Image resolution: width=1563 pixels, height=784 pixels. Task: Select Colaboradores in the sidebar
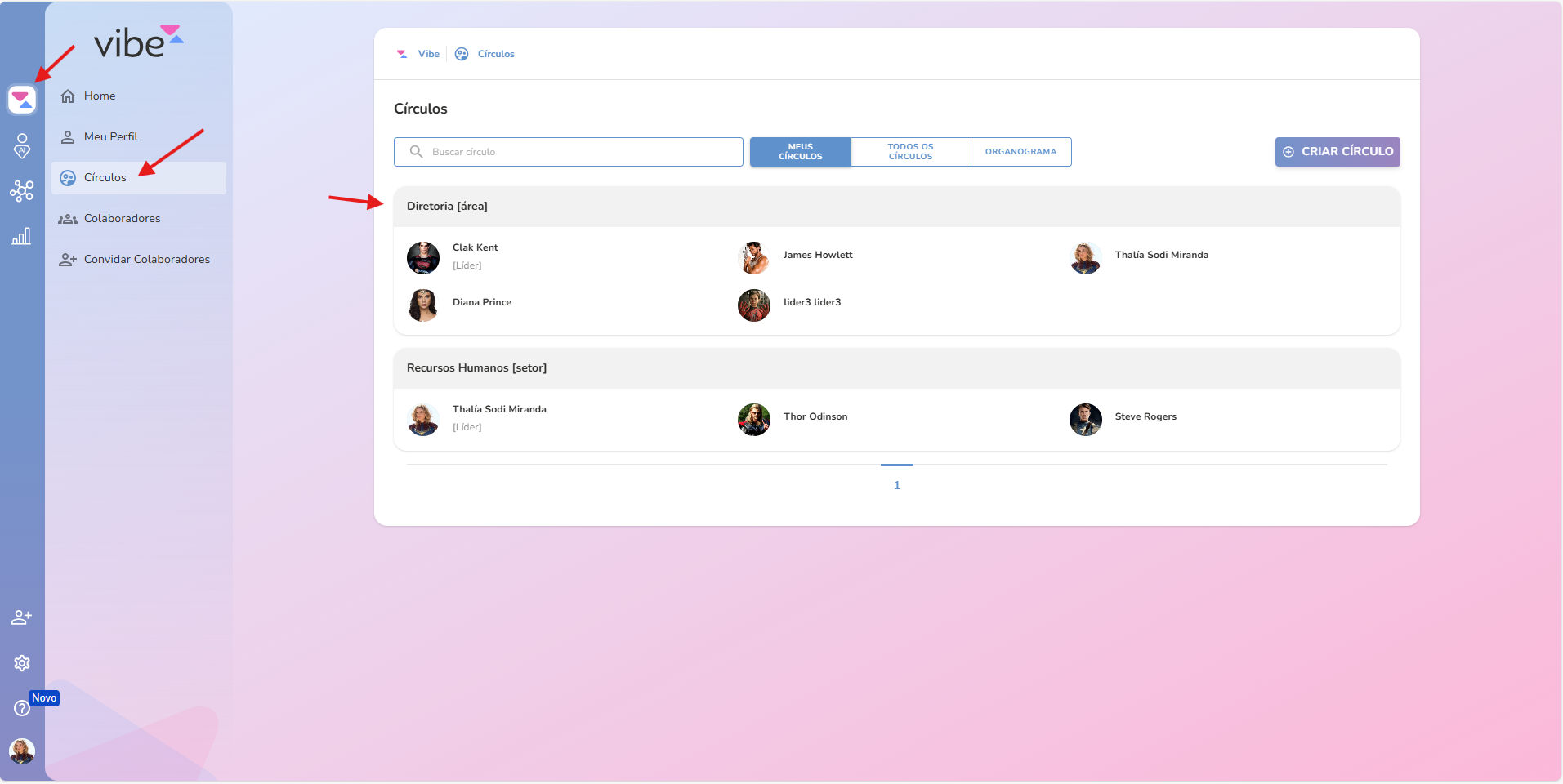click(x=122, y=219)
